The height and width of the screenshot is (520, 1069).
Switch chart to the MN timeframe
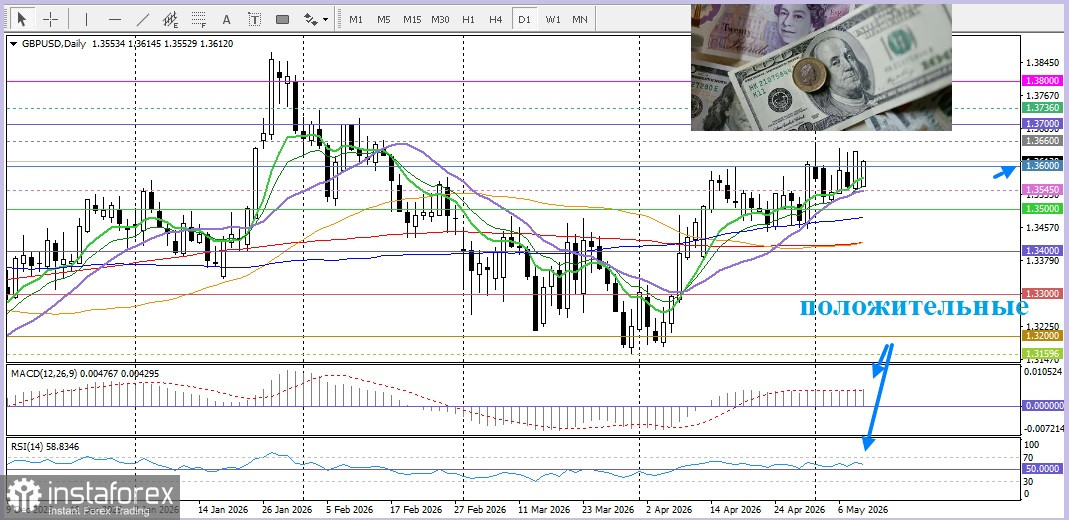pos(579,19)
